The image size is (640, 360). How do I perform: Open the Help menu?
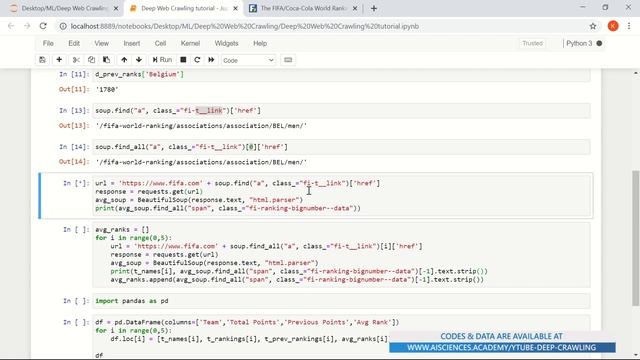pyautogui.click(x=260, y=43)
